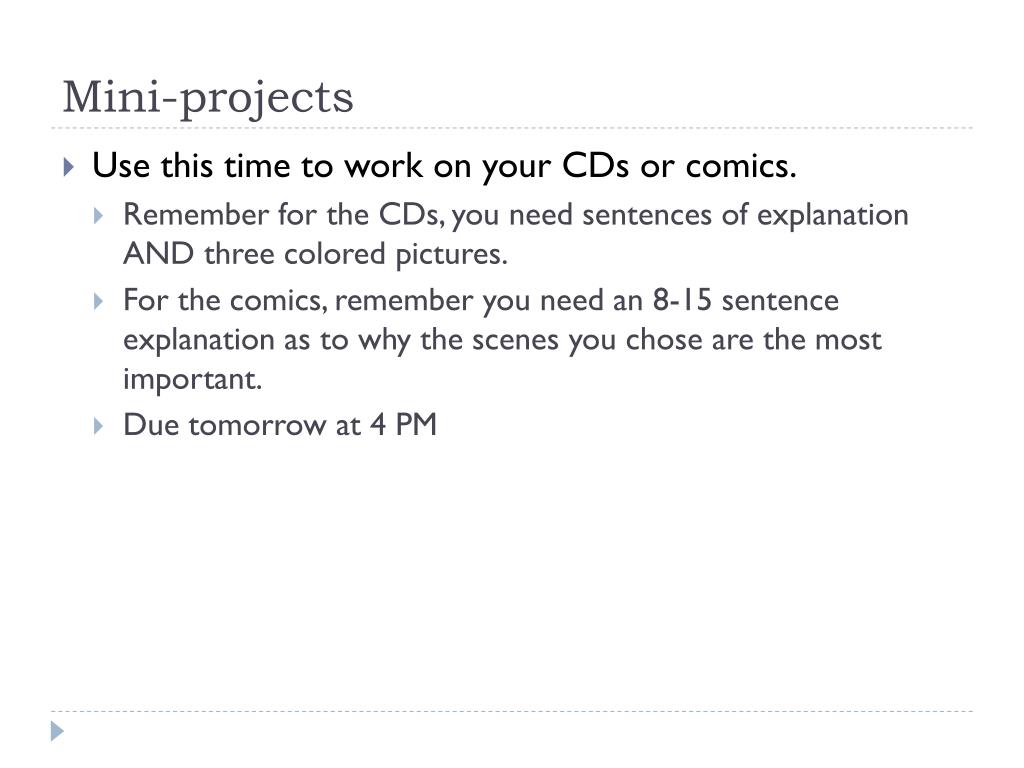Select the bullet arrow before "Remember for the CDs"
Viewport: 1024px width, 768px height.
[99, 216]
